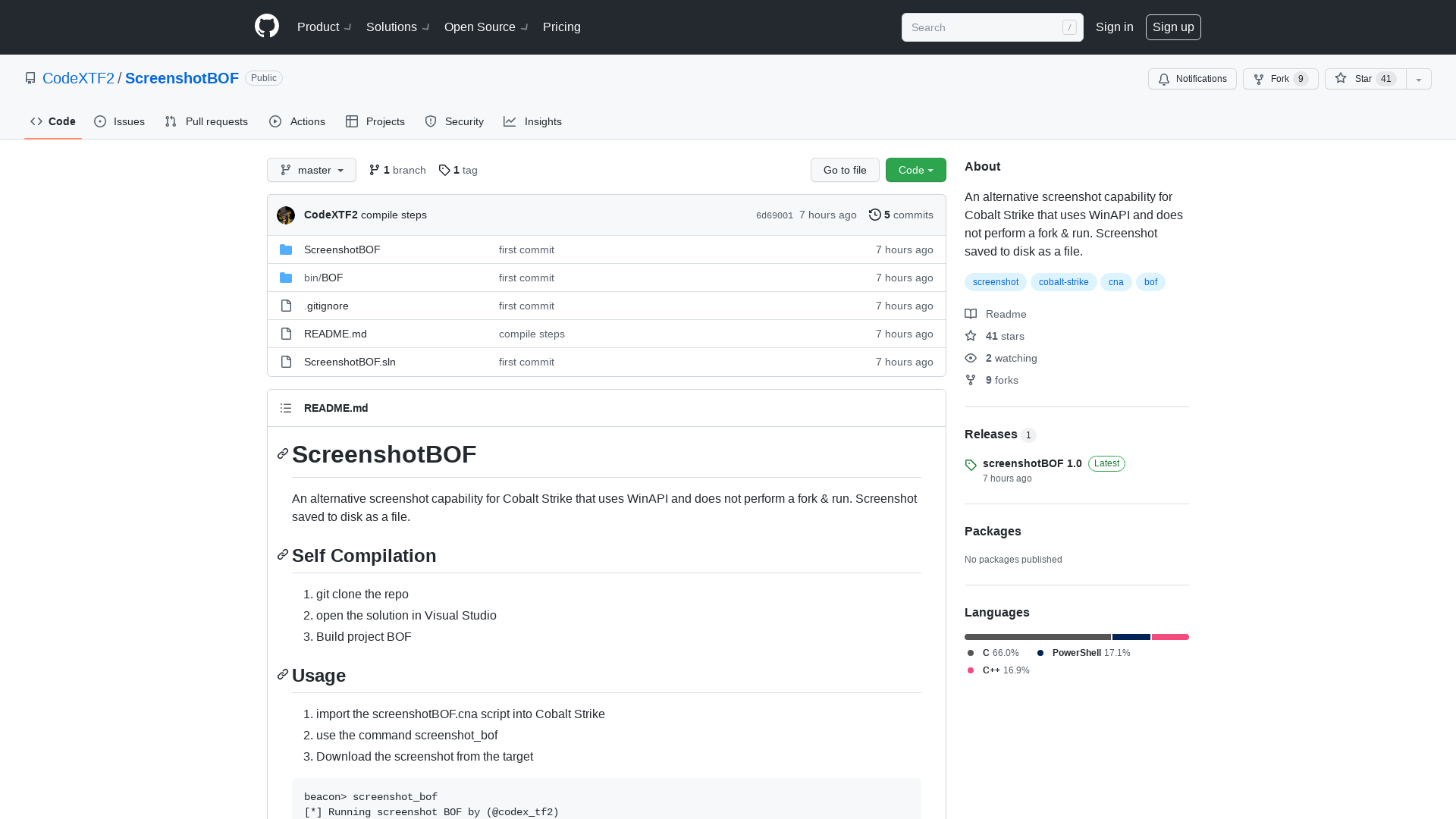This screenshot has height=819, width=1456.
Task: Click the anchor link icon beside Self Compilation
Action: [x=282, y=554]
